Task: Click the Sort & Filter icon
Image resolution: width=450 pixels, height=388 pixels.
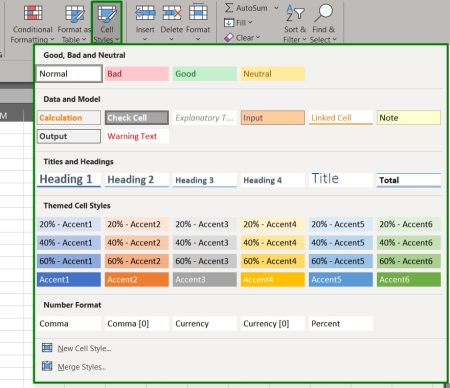Action: point(295,13)
